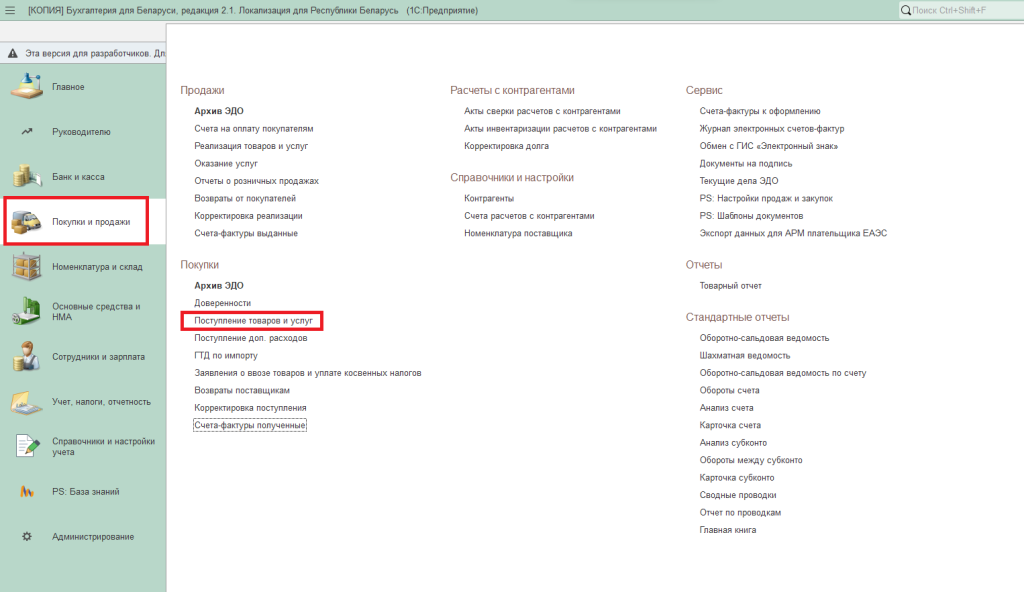Open Акты сверки расчетов с контрагентами
Screen dimensions: 1024x592
(542, 111)
